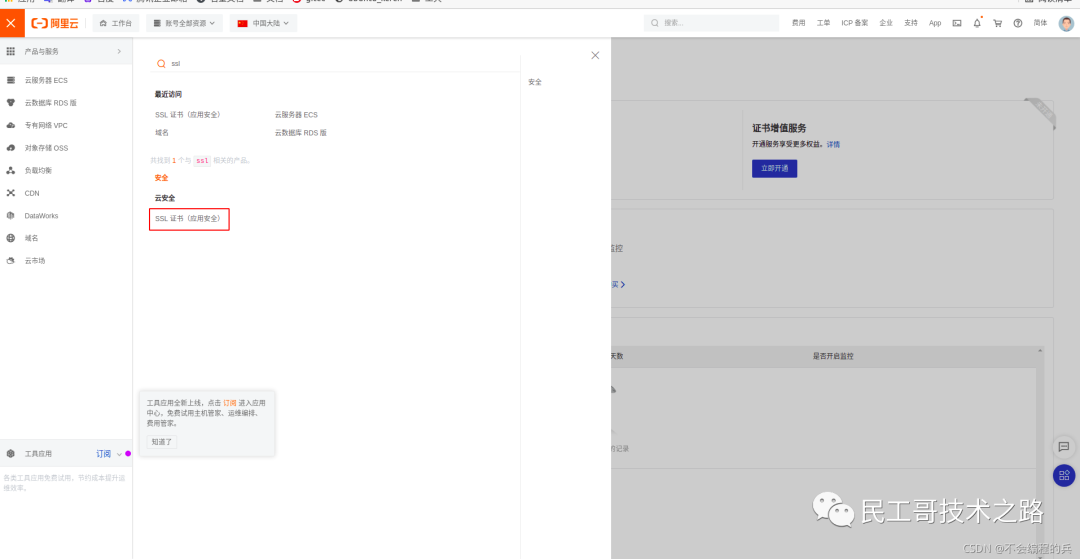The width and height of the screenshot is (1080, 559).
Task: Click the blue floating grid widget icon
Action: [x=1063, y=476]
